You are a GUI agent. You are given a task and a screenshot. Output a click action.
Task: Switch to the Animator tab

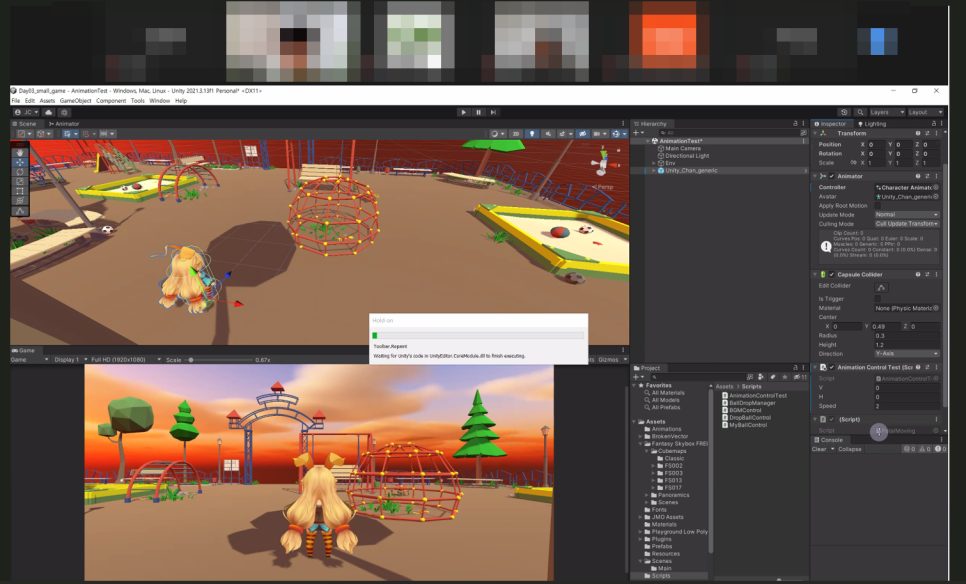(63, 124)
